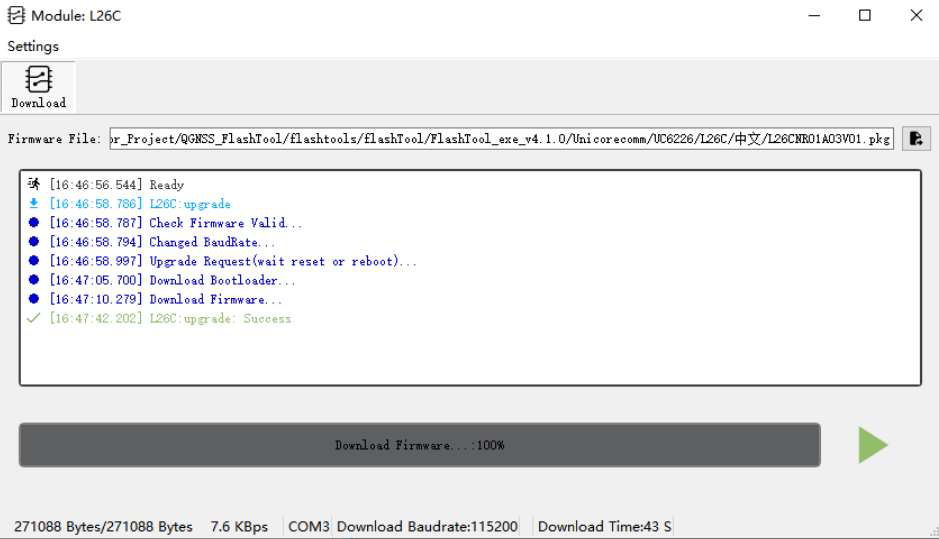Maximize the Module L26C window
This screenshot has width=939, height=539.
(865, 16)
